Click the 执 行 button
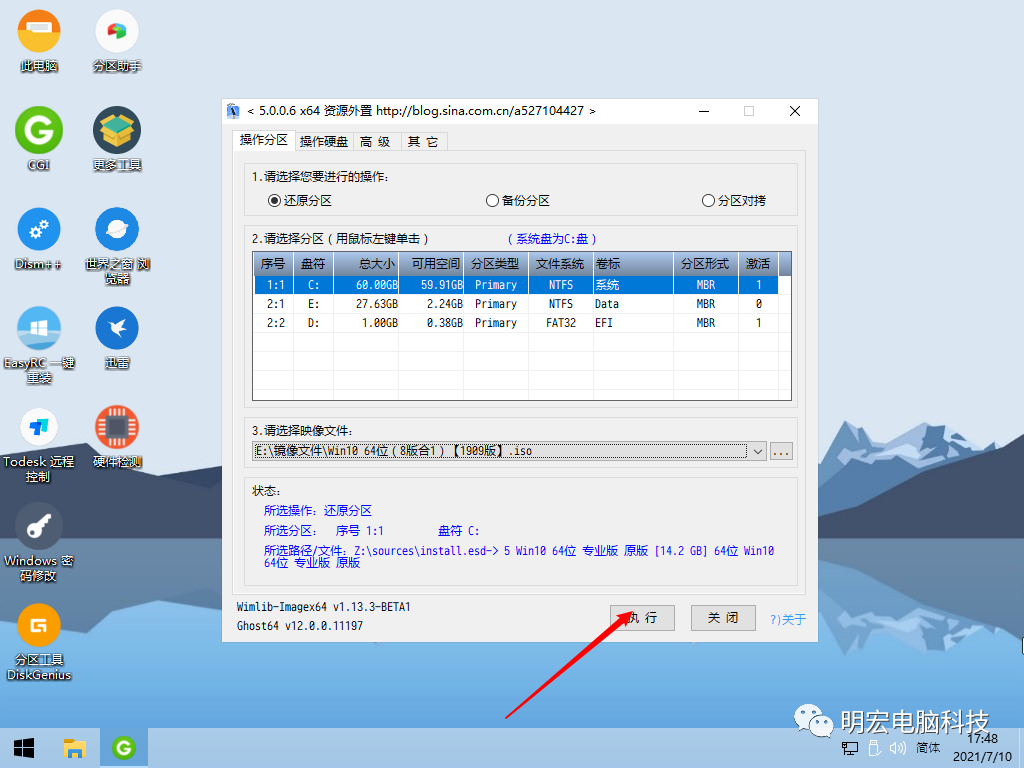 click(x=642, y=618)
